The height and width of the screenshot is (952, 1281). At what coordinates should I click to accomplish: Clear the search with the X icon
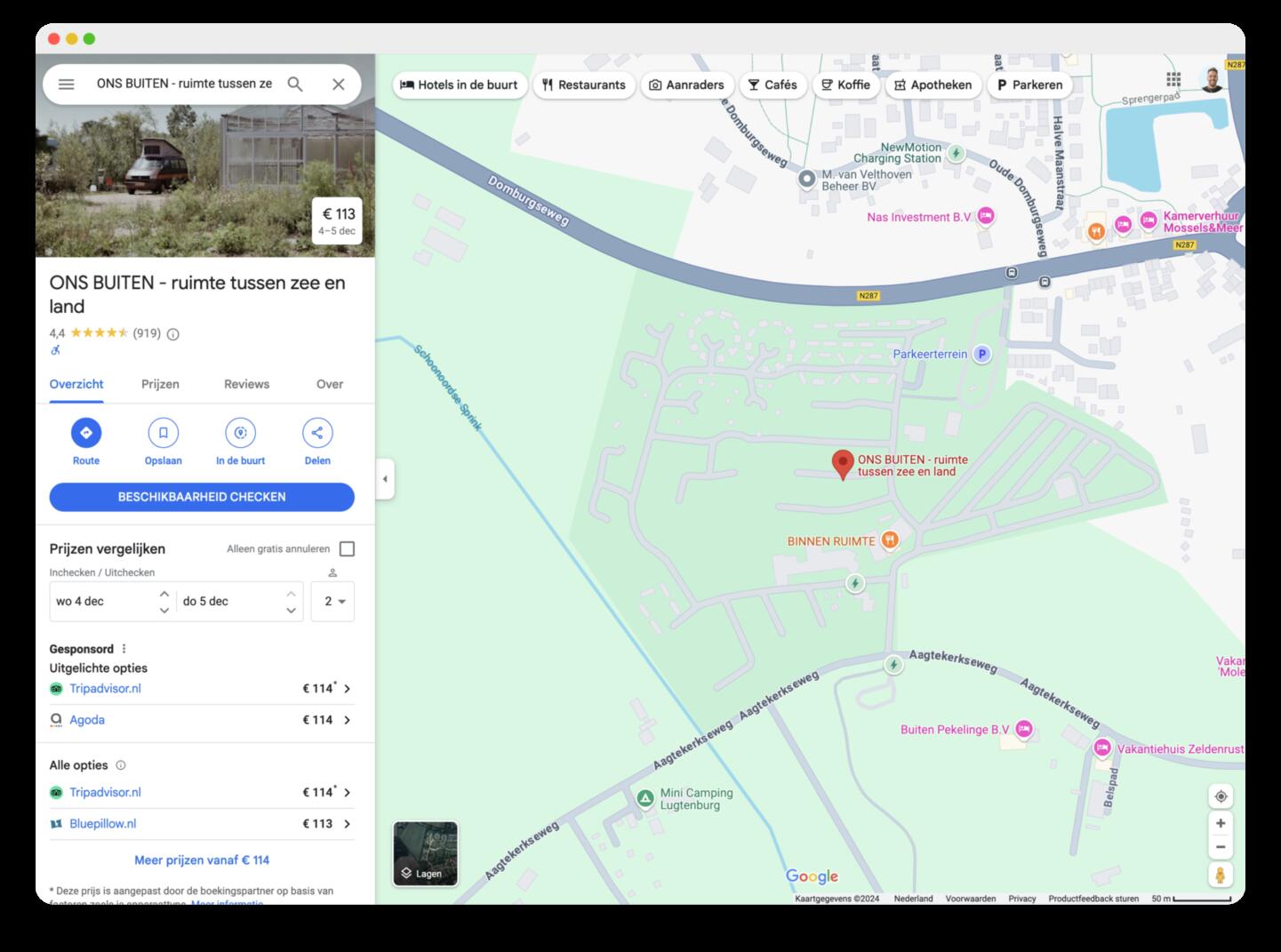coord(339,84)
